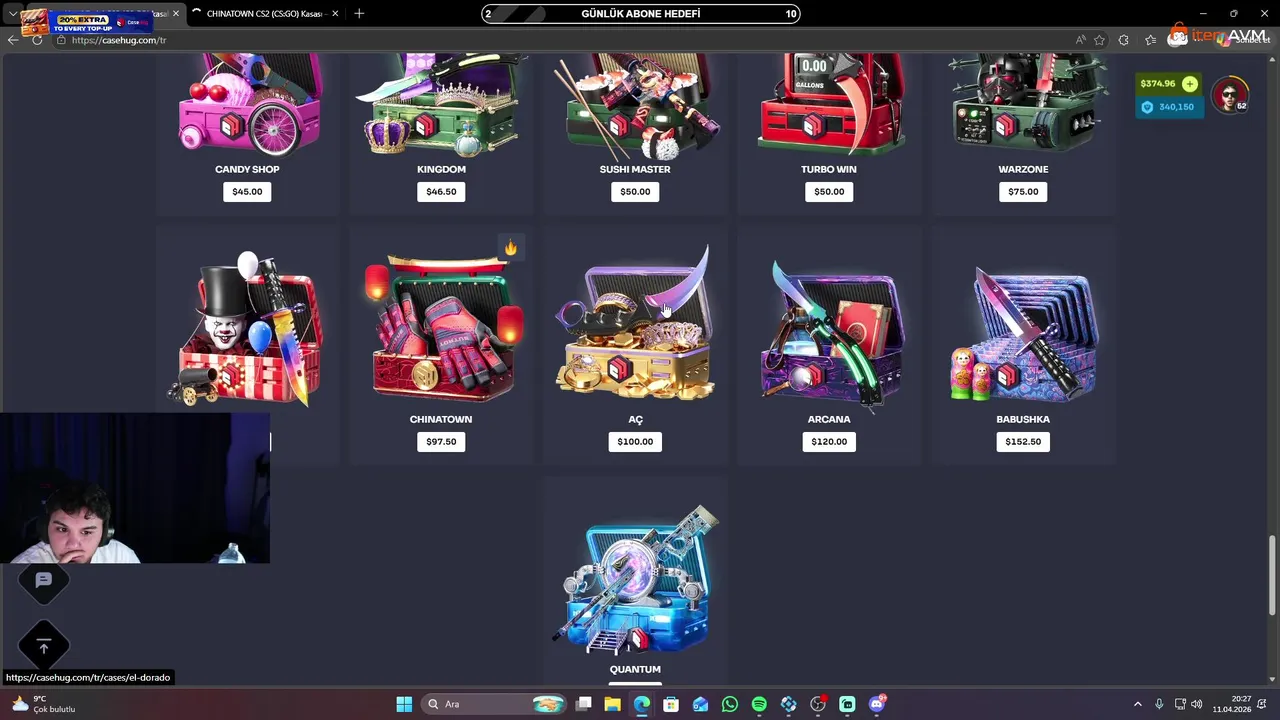The width and height of the screenshot is (1280, 720).
Task: Open the Chinatown case image
Action: click(441, 328)
